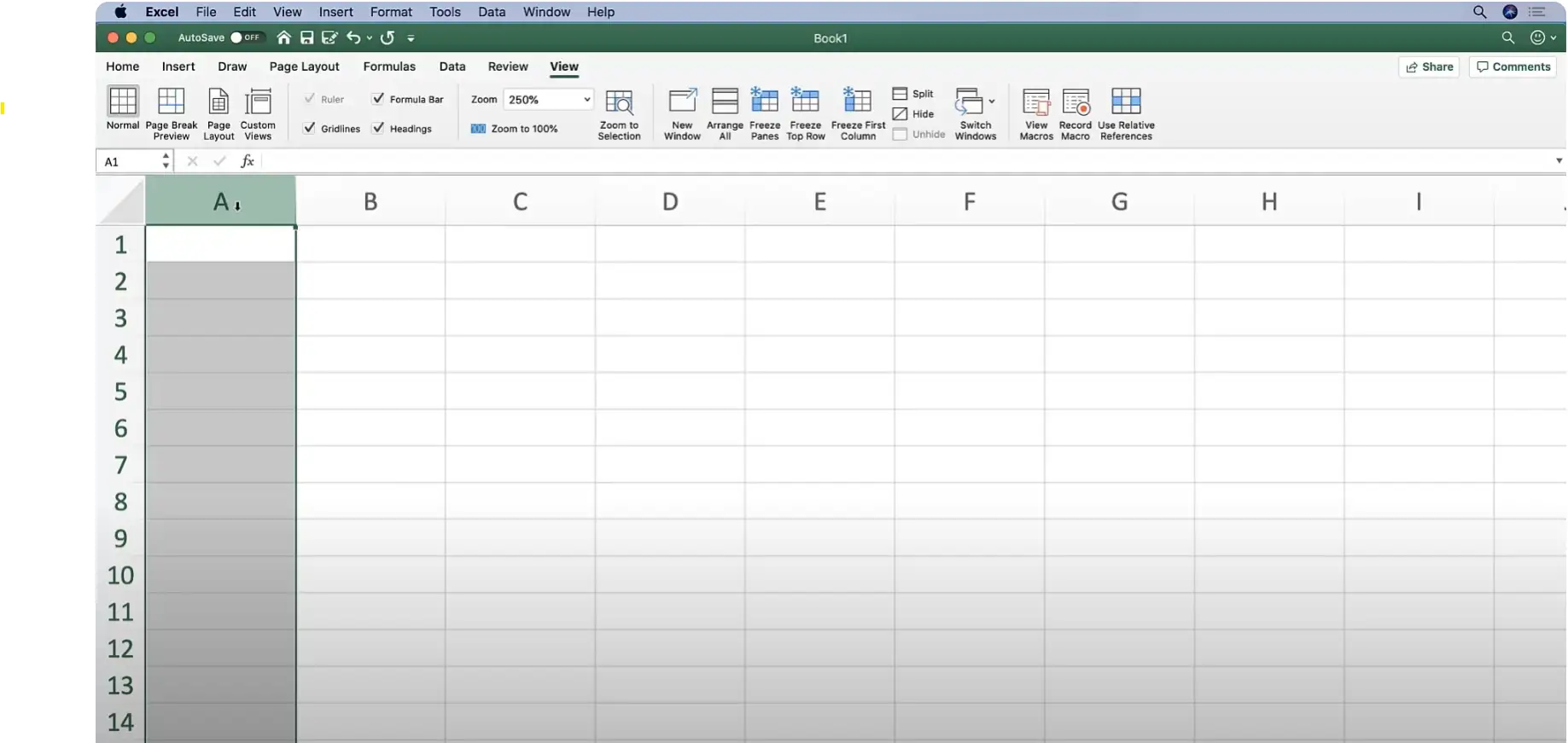The image size is (1568, 743).
Task: Click the Share button
Action: [x=1429, y=67]
